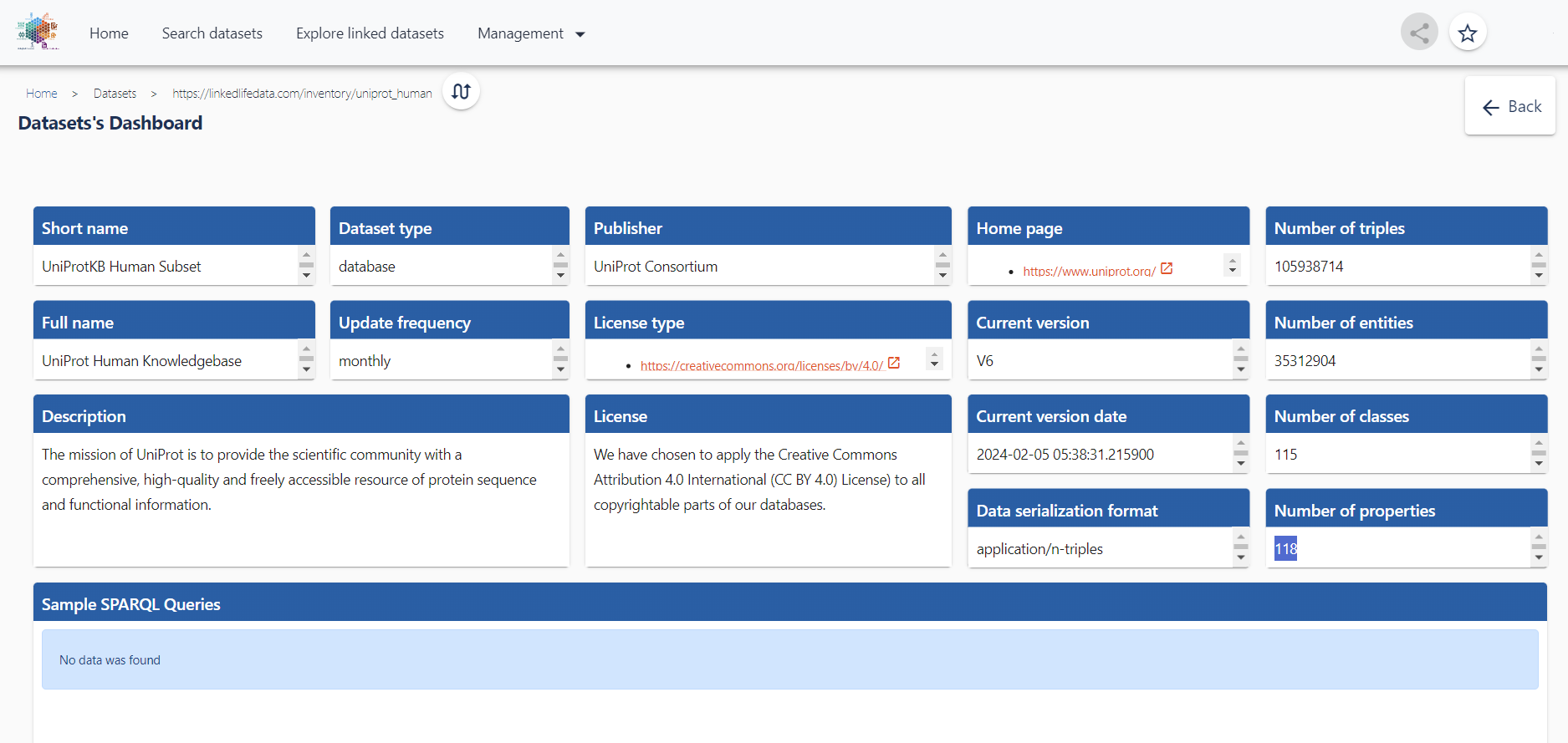This screenshot has height=743, width=1568.
Task: Click the dataset type value database
Action: [367, 267]
